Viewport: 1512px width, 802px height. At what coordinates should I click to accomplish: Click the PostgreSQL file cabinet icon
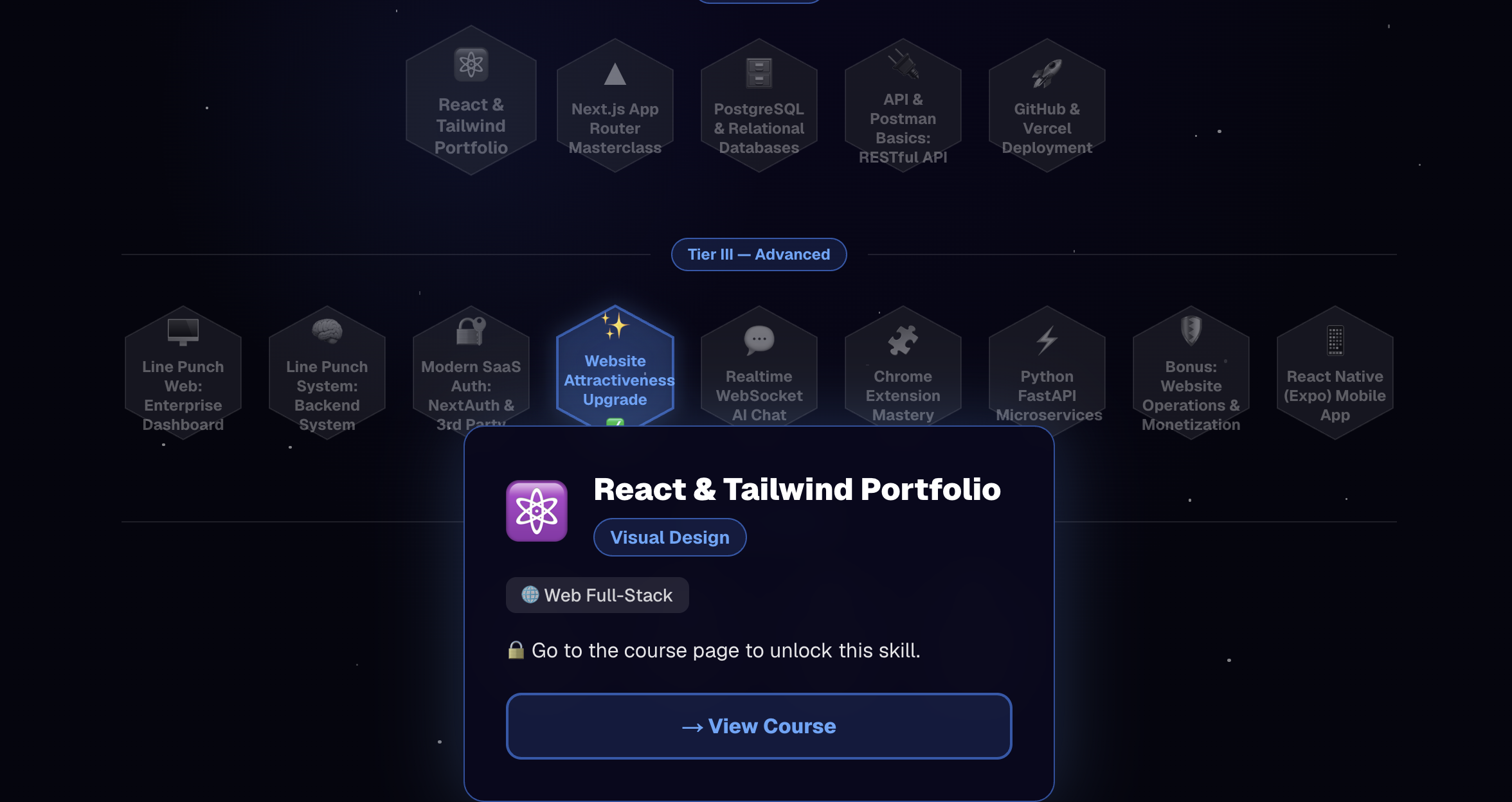[x=759, y=73]
